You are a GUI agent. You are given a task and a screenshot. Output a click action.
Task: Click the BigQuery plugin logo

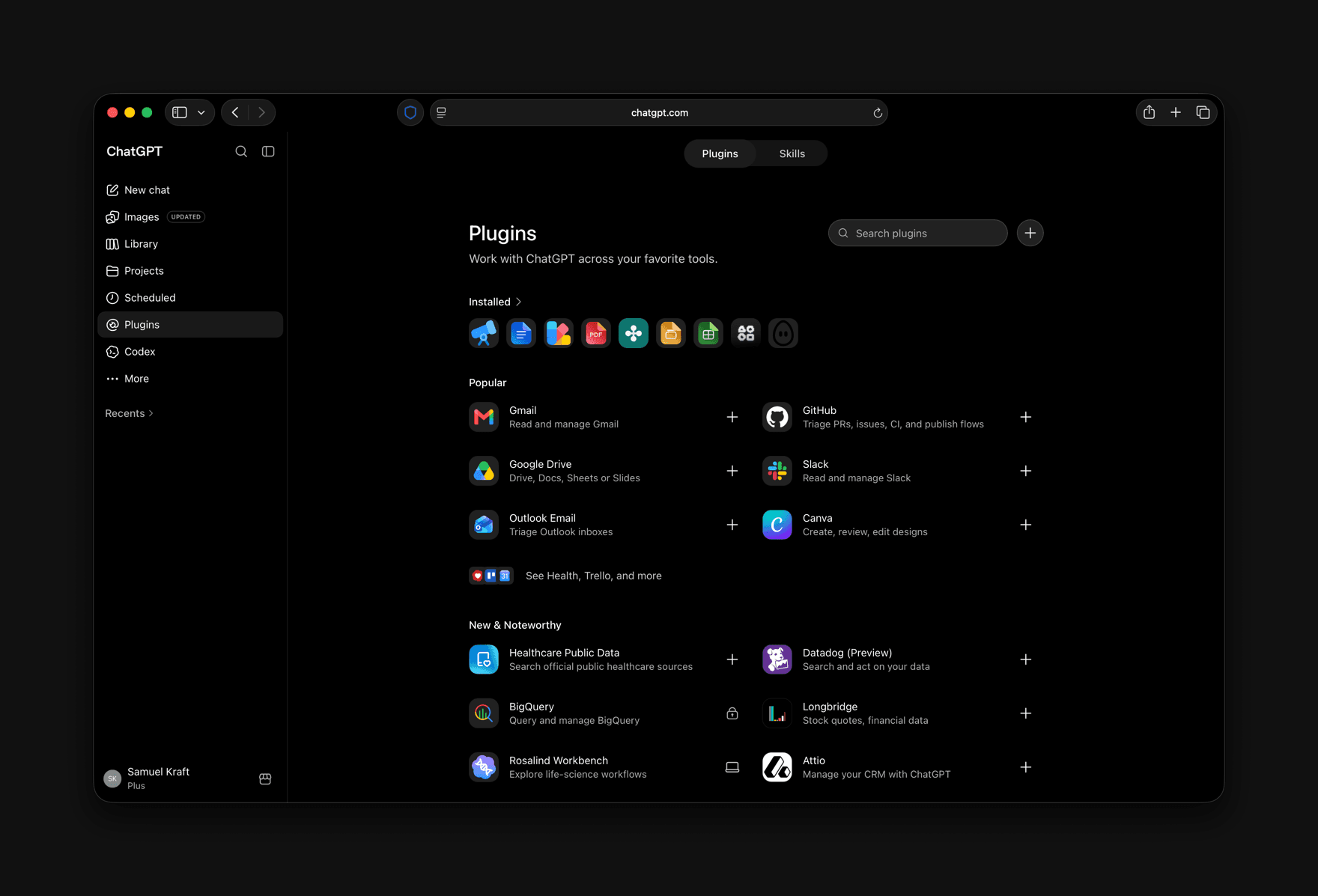click(484, 713)
